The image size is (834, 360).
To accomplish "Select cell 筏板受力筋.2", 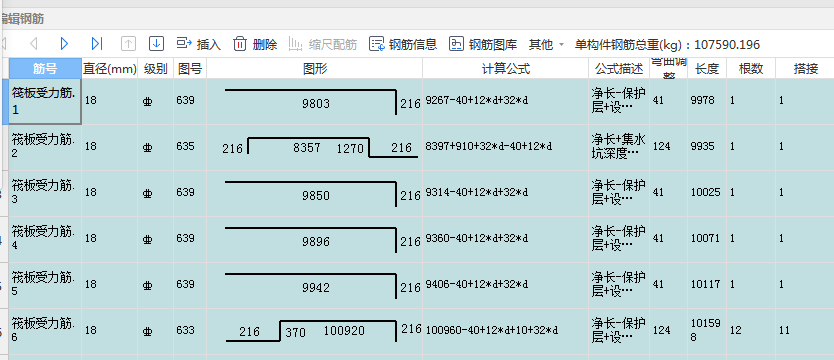I will [45, 147].
